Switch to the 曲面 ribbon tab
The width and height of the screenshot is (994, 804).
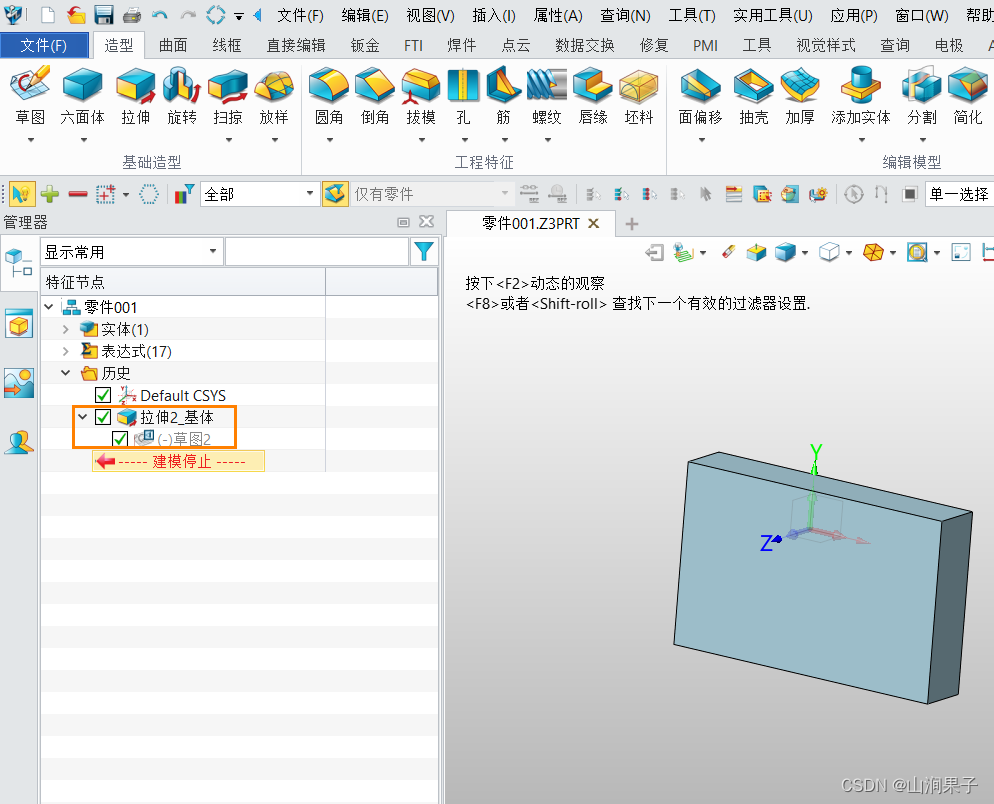(173, 45)
